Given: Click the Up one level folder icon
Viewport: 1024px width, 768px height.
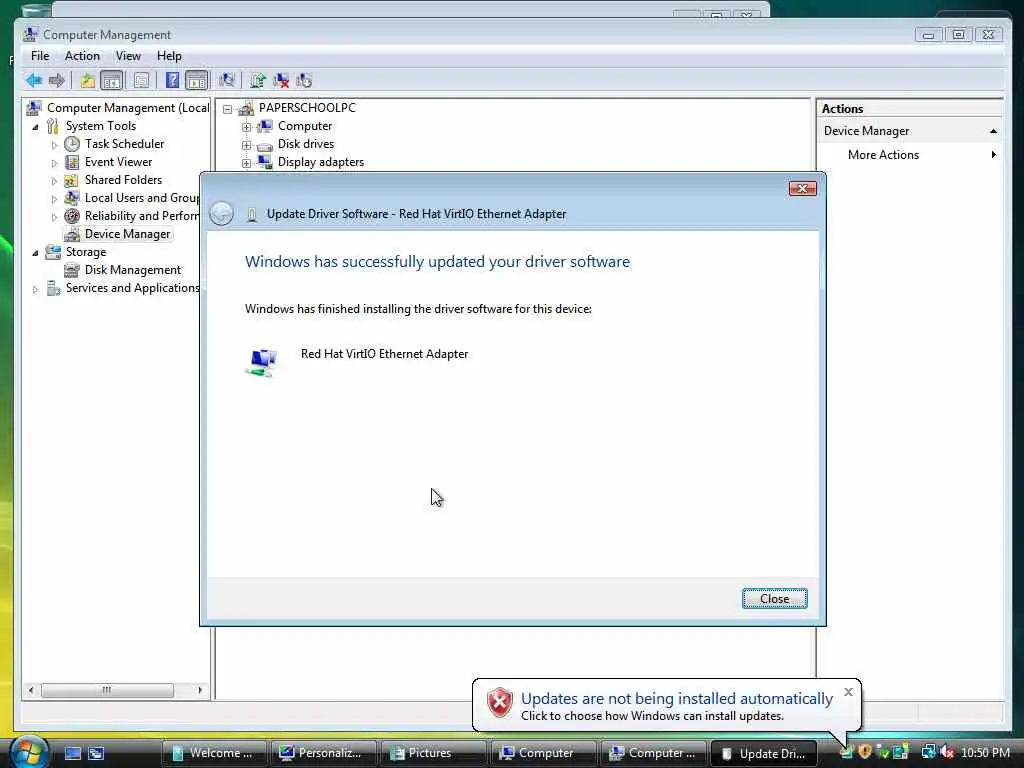Looking at the screenshot, I should 88,80.
